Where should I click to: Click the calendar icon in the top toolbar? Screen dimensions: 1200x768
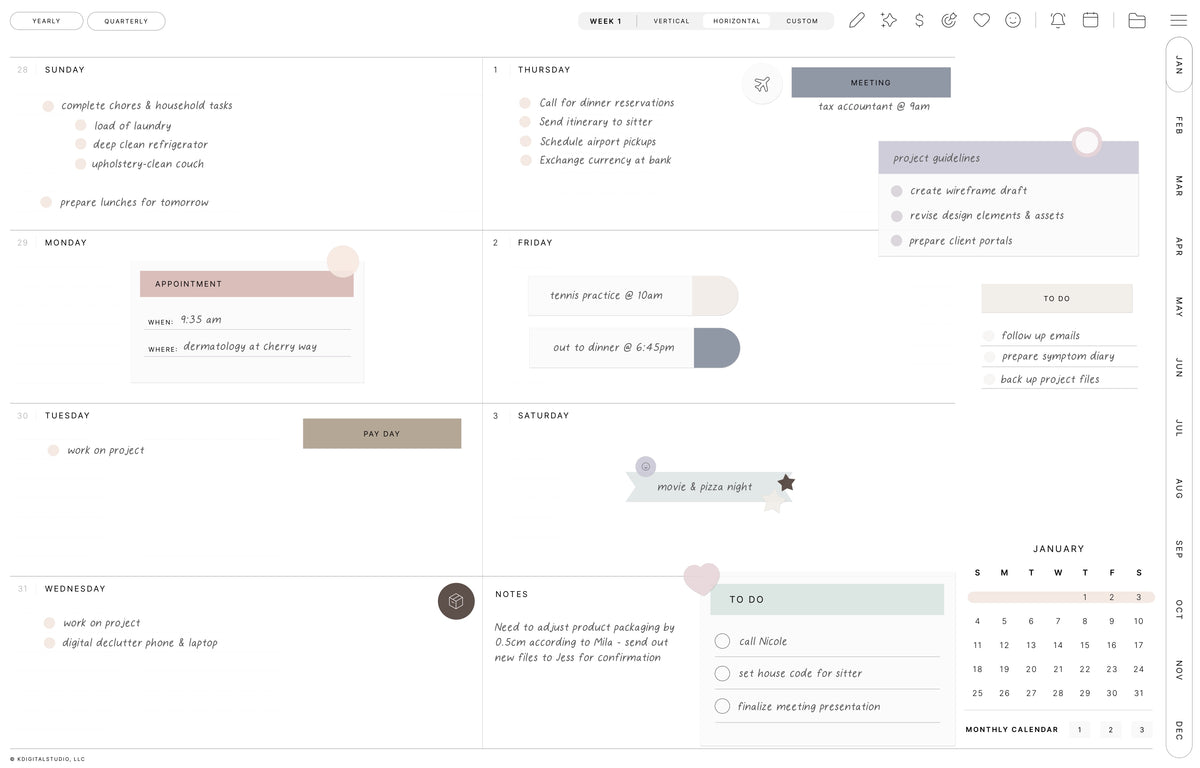coord(1091,20)
